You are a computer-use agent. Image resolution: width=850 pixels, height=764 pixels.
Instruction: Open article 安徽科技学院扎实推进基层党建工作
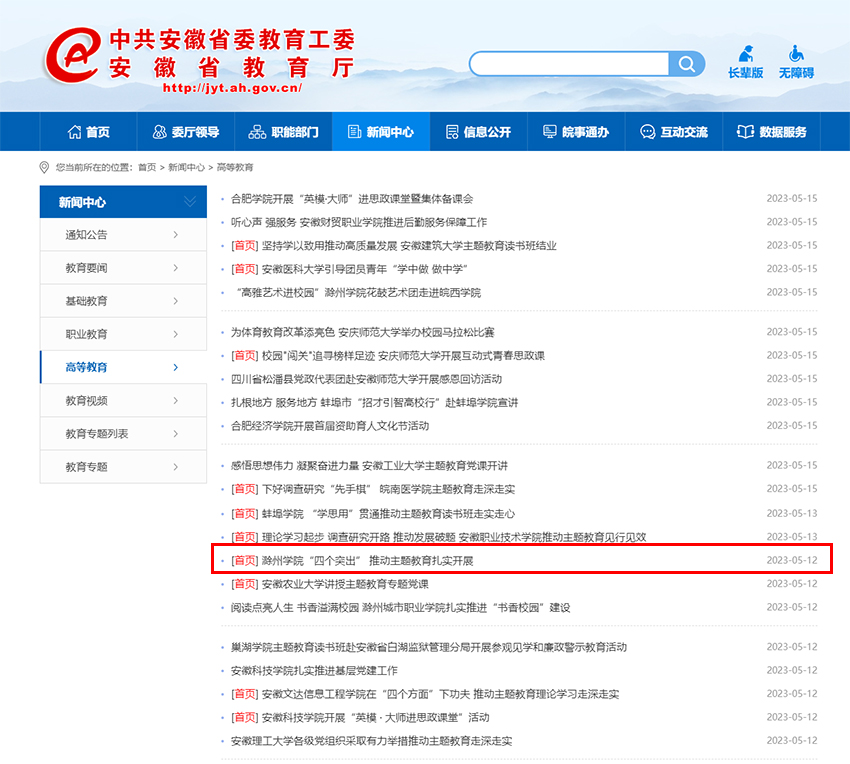point(314,671)
